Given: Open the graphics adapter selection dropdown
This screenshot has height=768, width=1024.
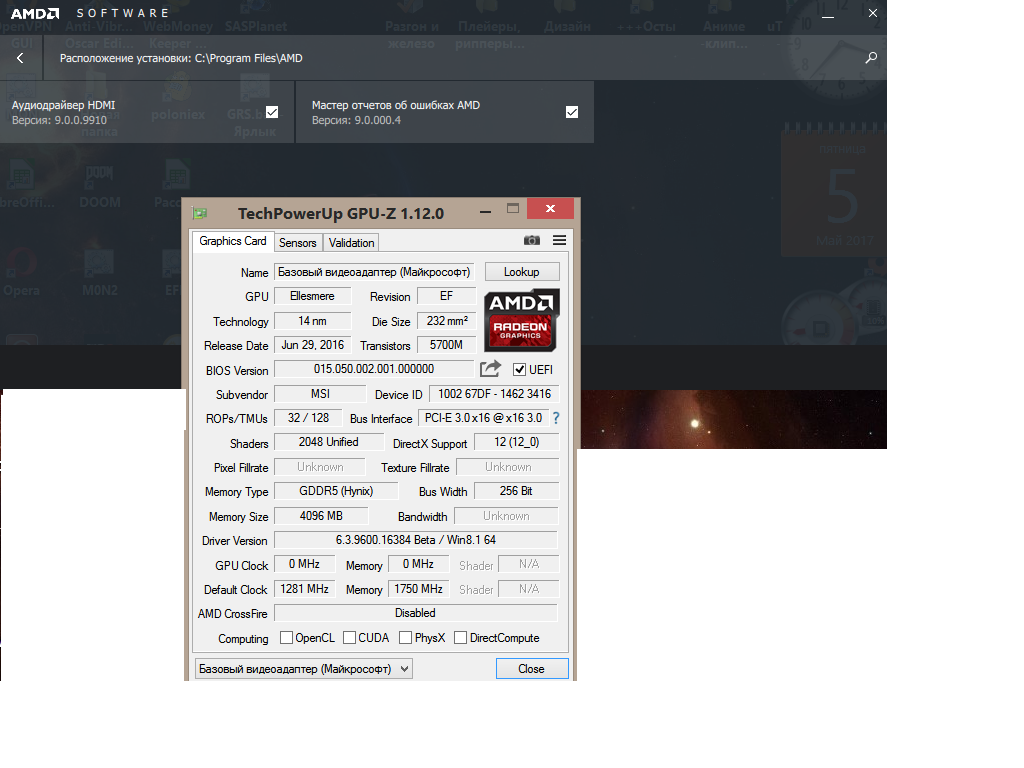Looking at the screenshot, I should click(x=304, y=669).
